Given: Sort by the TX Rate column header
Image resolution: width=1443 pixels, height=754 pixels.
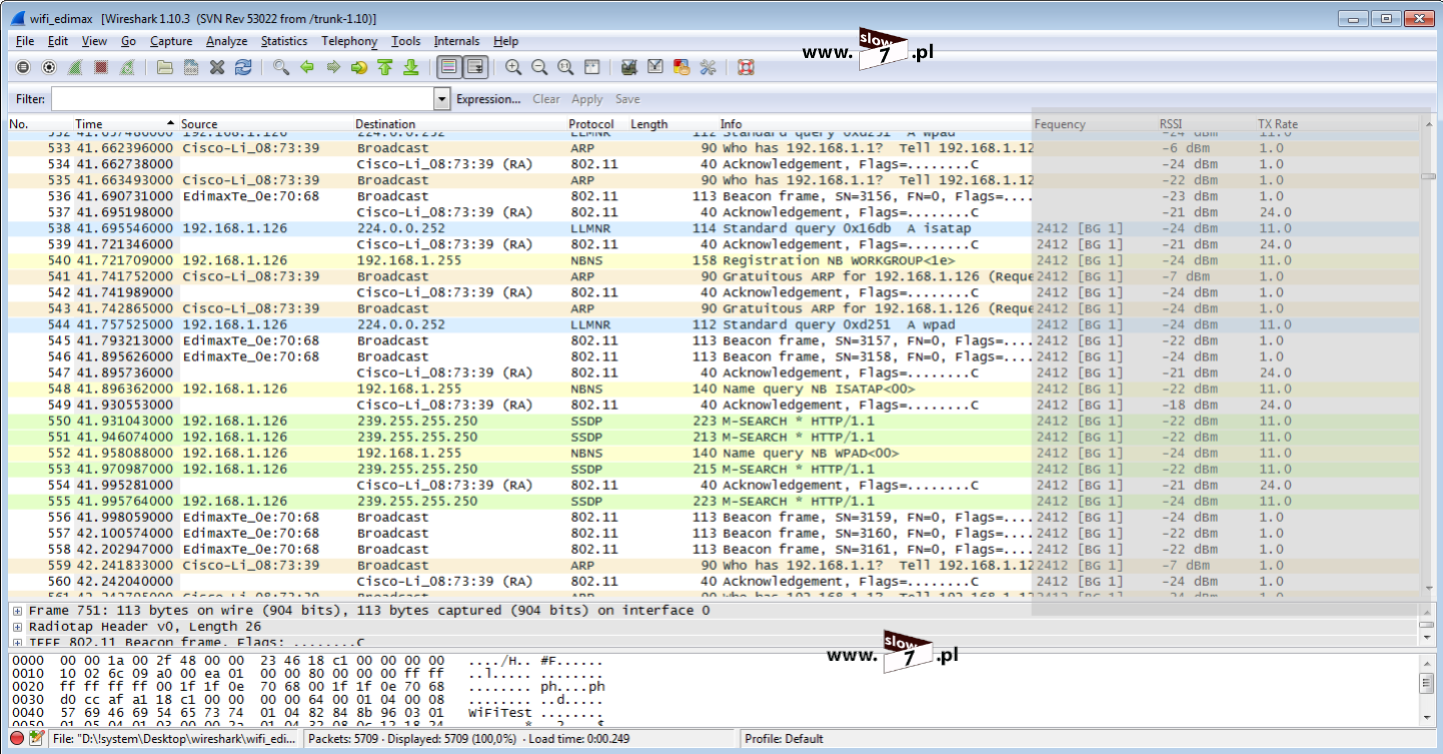Looking at the screenshot, I should point(1277,124).
